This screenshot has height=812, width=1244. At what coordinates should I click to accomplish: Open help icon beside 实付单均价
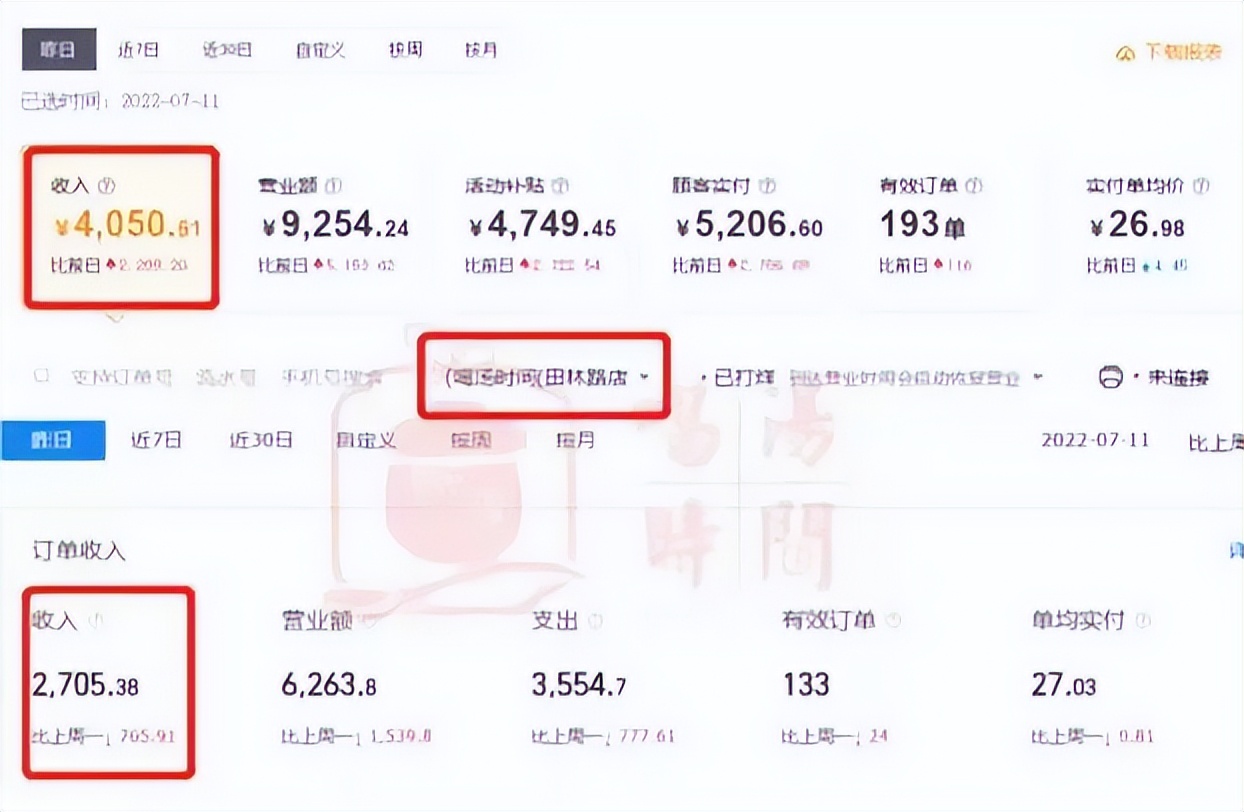click(x=1201, y=186)
